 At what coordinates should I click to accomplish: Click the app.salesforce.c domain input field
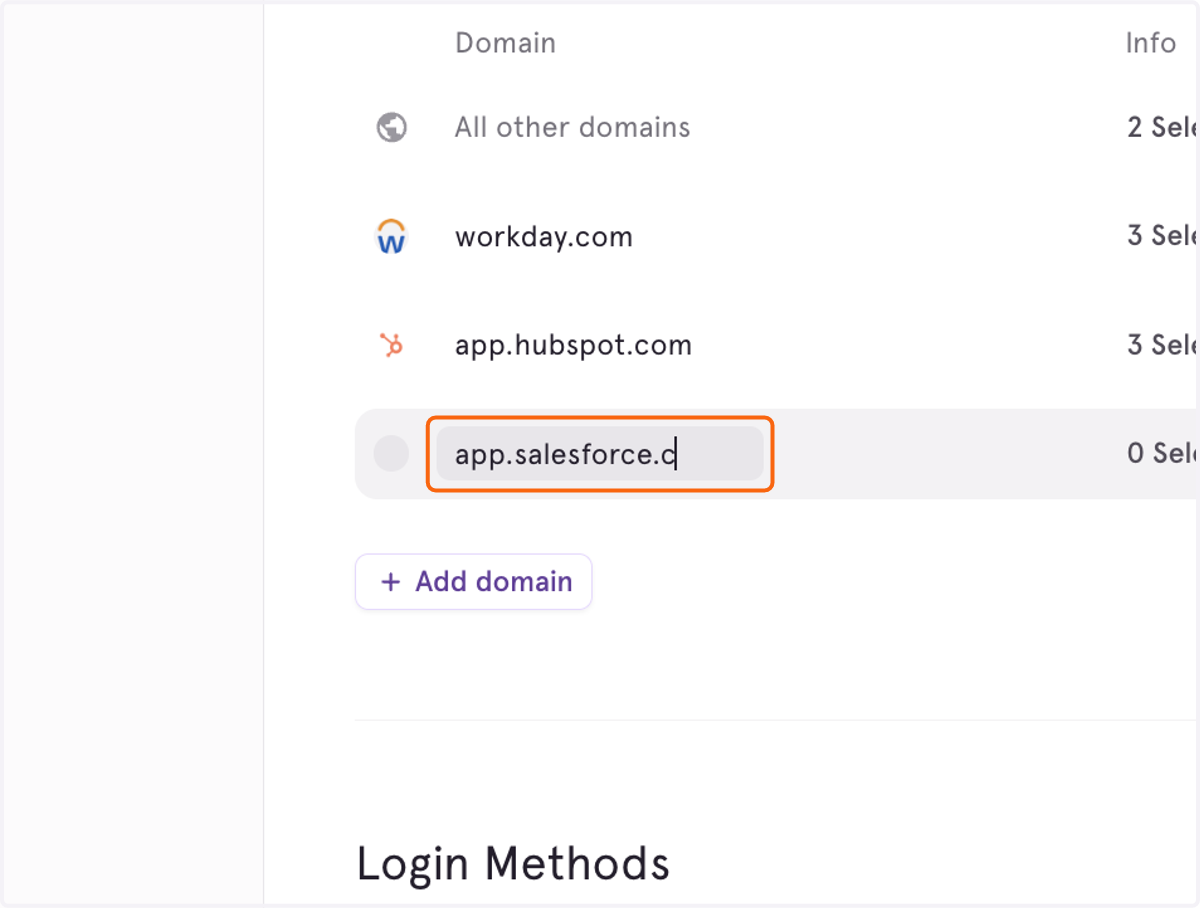600,454
